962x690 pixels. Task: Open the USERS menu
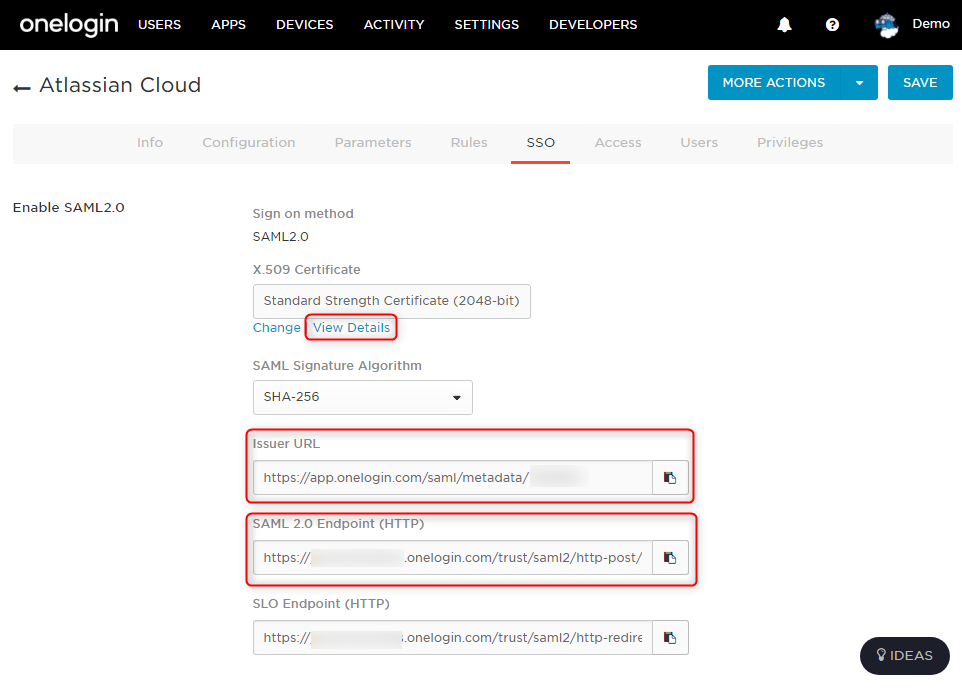[160, 25]
